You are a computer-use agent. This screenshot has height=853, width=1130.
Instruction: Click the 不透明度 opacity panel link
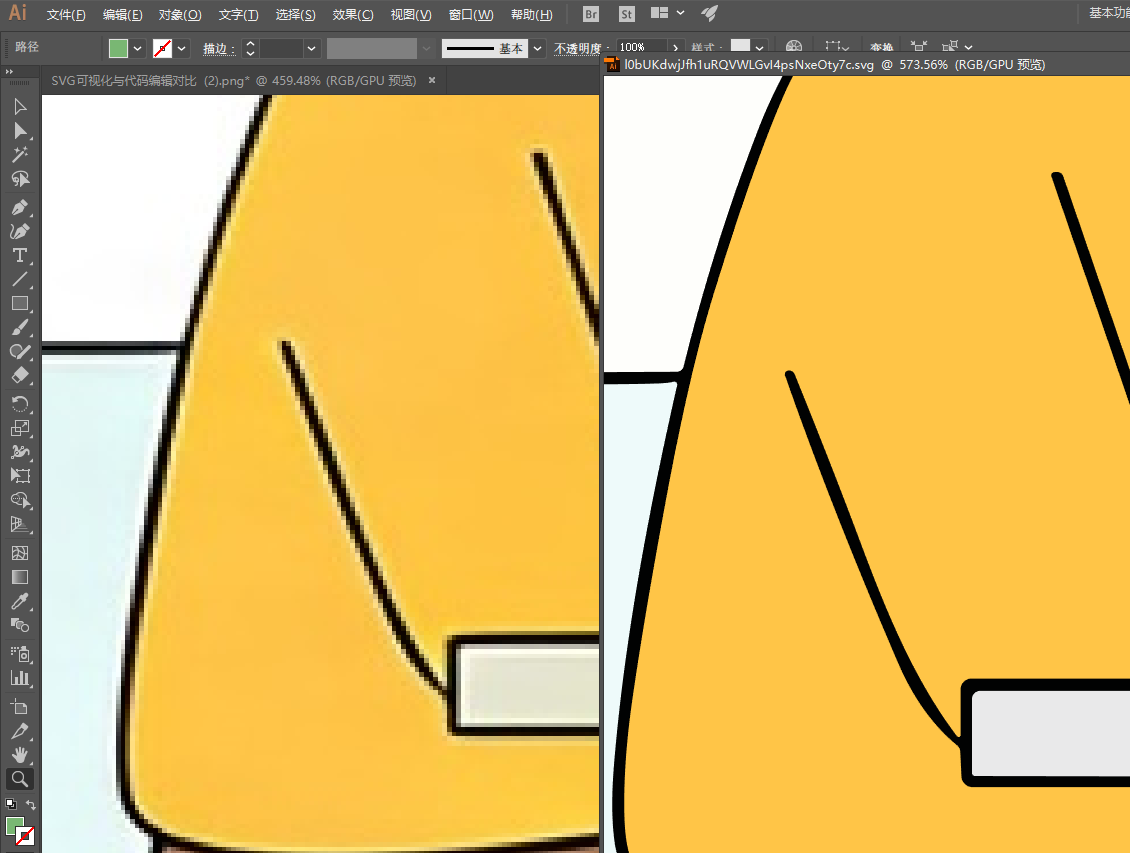[x=577, y=48]
